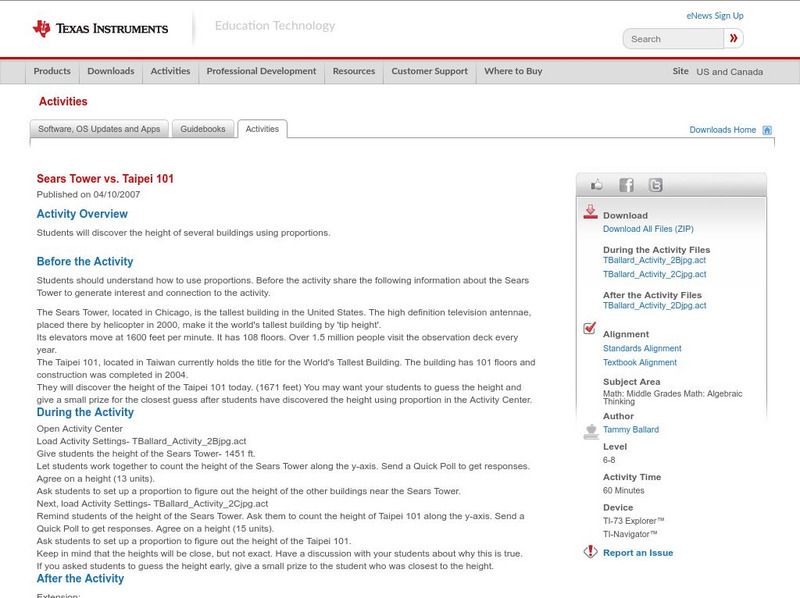The image size is (800, 598).
Task: Click the thumbs-up like icon
Action: (597, 185)
